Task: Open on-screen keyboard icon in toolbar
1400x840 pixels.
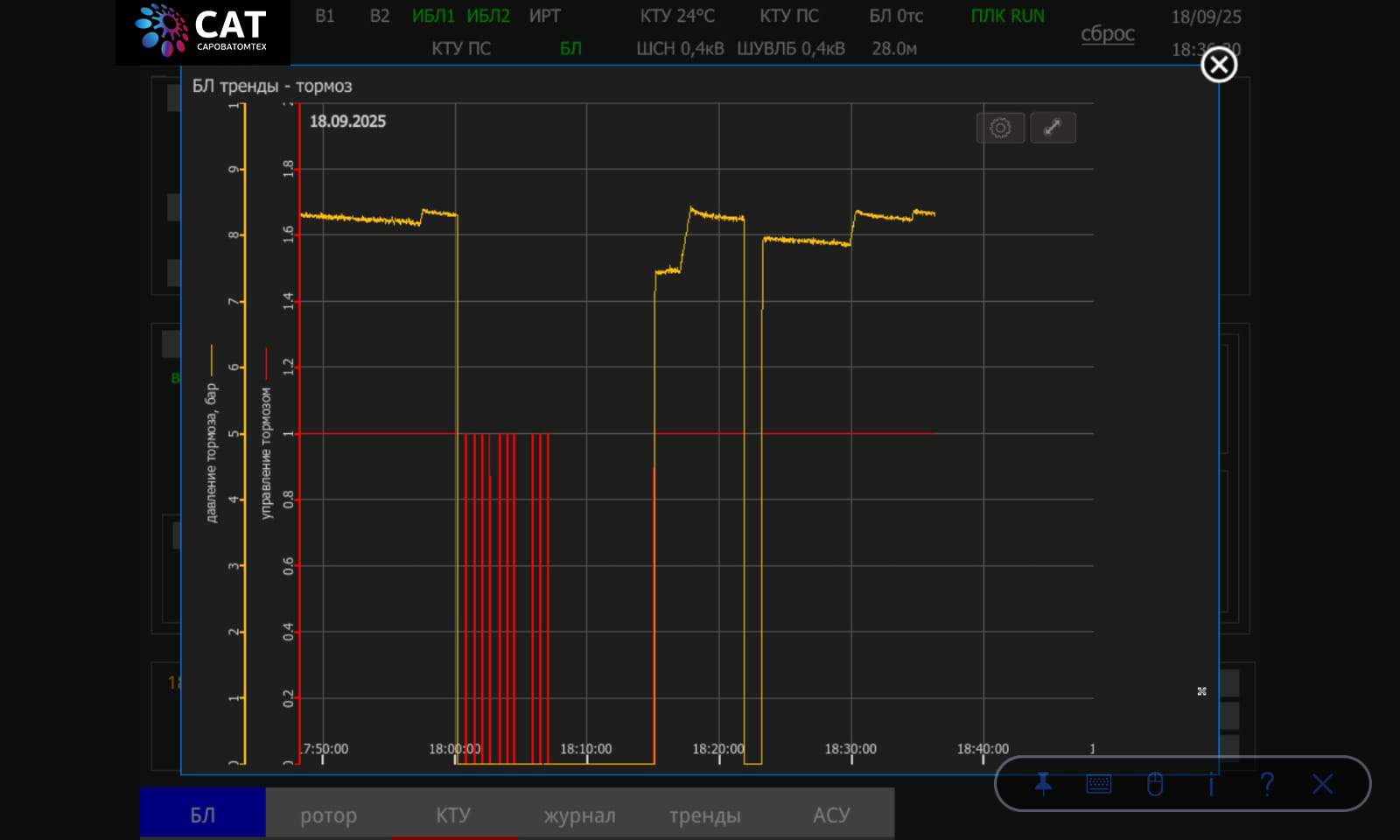Action: click(1099, 783)
